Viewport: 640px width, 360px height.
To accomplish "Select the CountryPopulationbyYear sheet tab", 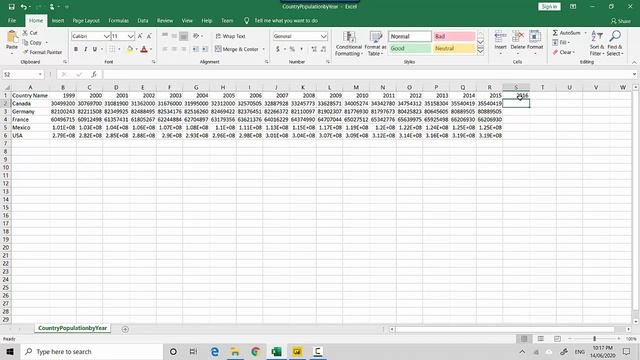I will (72, 328).
